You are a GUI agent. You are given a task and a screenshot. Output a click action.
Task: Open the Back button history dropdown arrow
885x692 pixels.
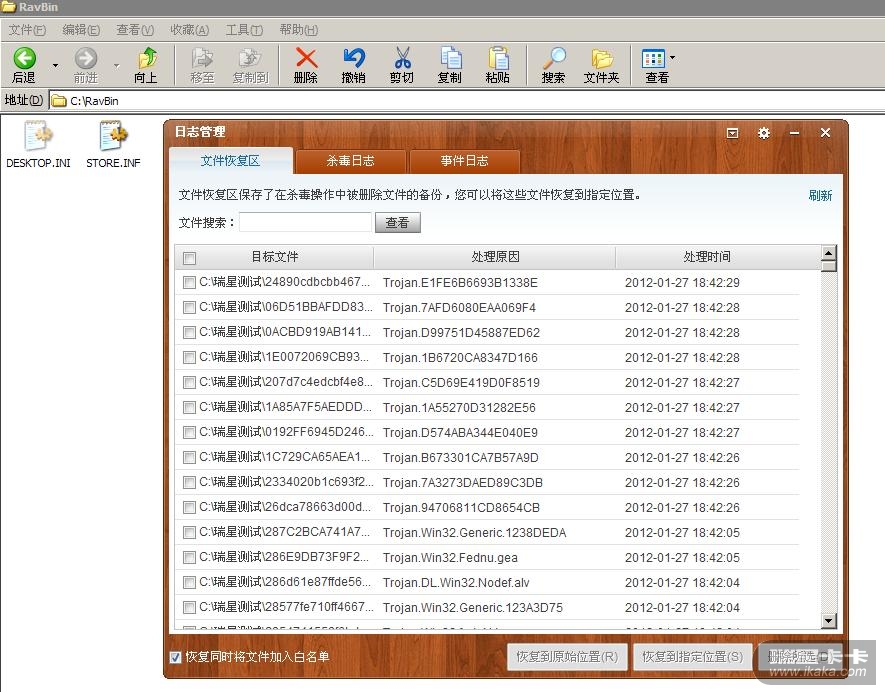pos(55,65)
